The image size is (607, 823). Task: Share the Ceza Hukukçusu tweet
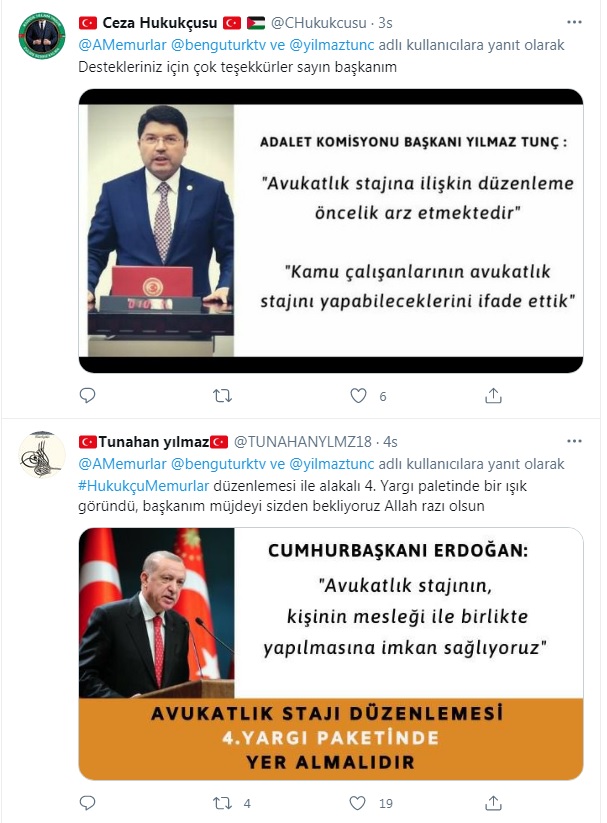pos(494,395)
